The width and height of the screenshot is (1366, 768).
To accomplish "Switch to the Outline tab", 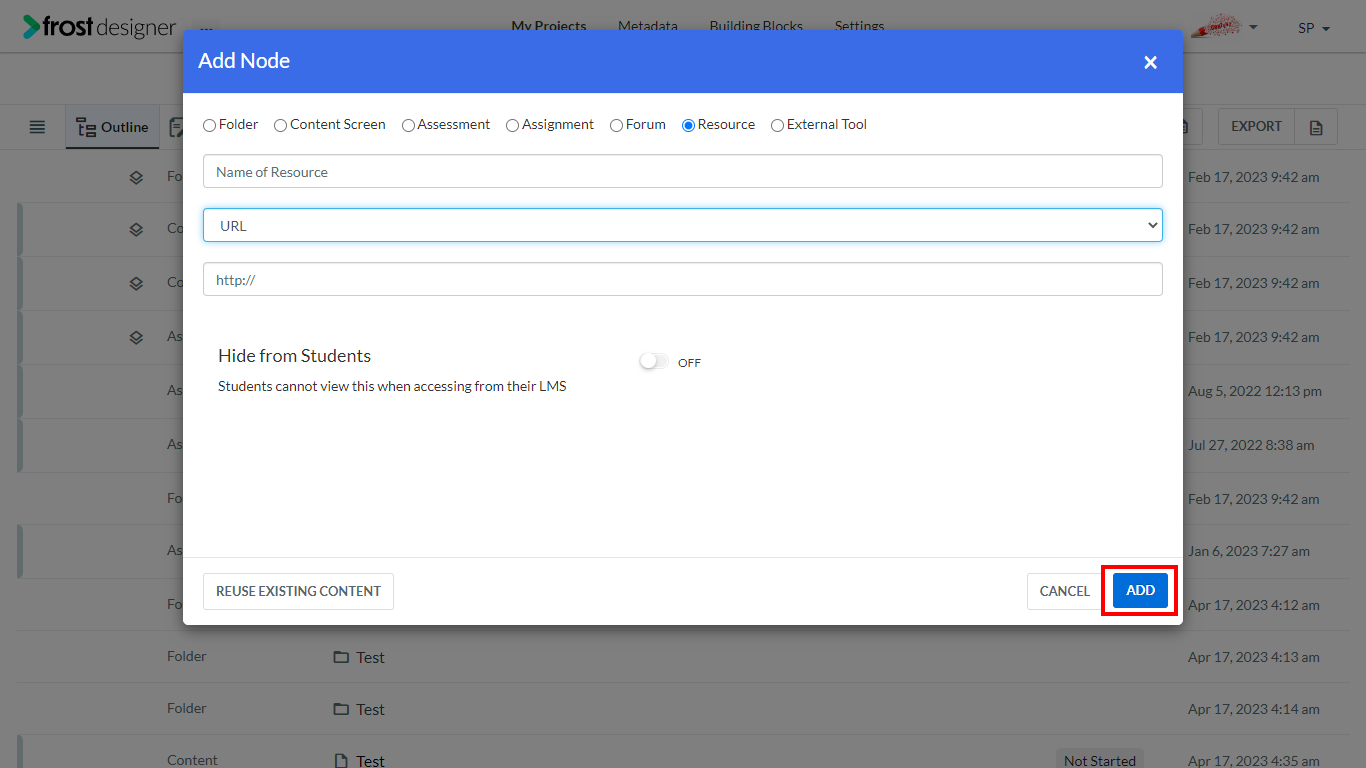I will click(112, 127).
